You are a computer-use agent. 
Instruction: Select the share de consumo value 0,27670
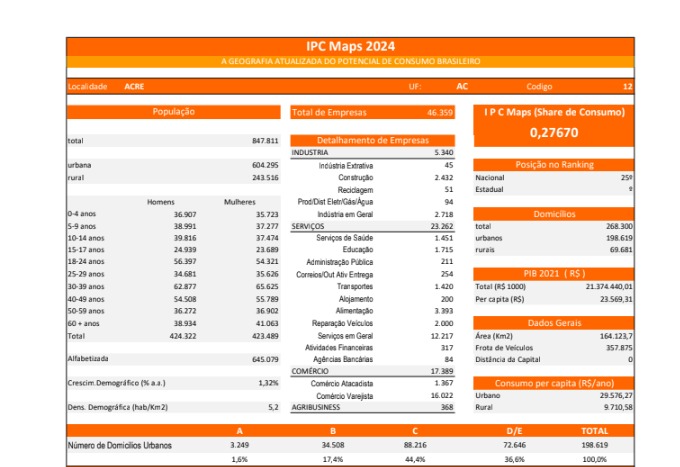553,132
